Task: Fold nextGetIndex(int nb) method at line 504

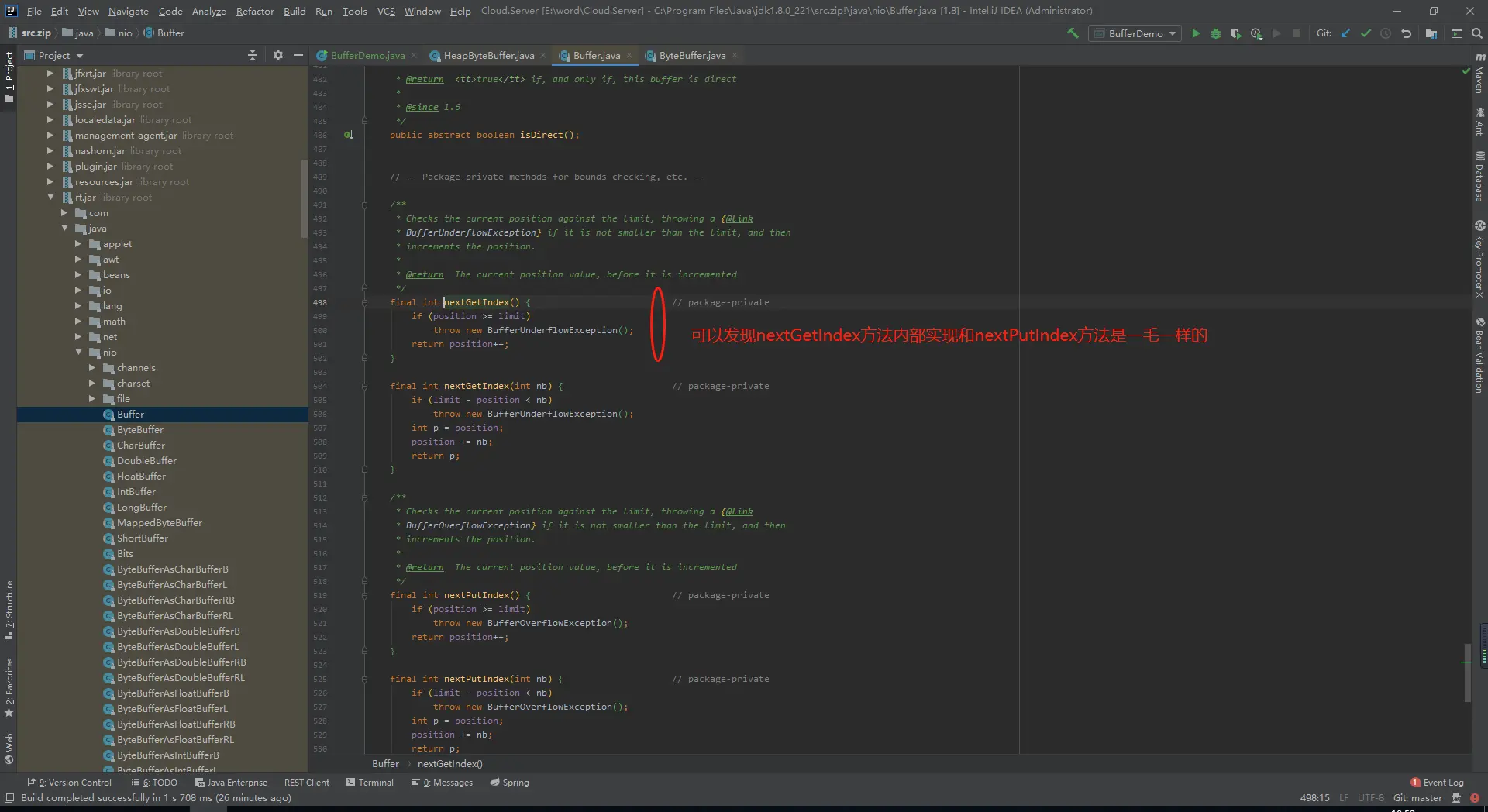Action: pyautogui.click(x=364, y=386)
